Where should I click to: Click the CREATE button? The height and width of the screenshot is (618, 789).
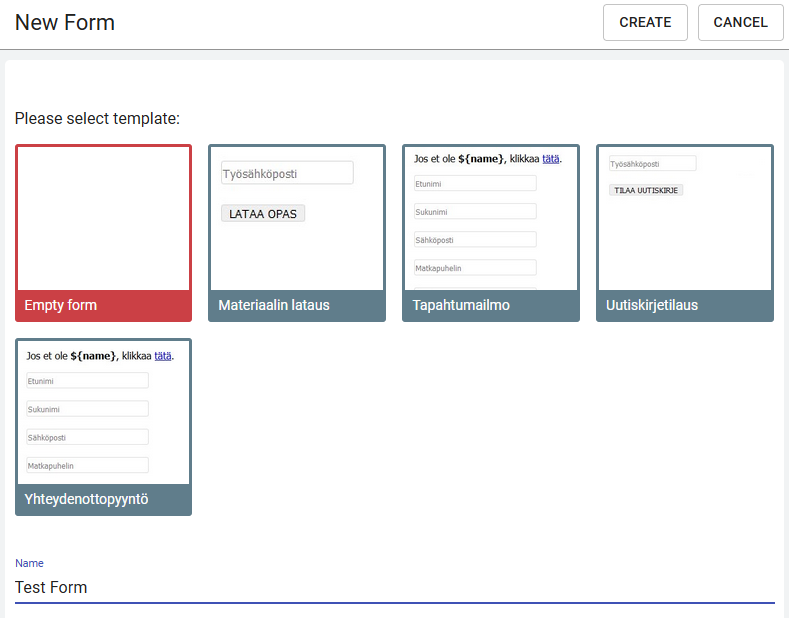[x=645, y=22]
